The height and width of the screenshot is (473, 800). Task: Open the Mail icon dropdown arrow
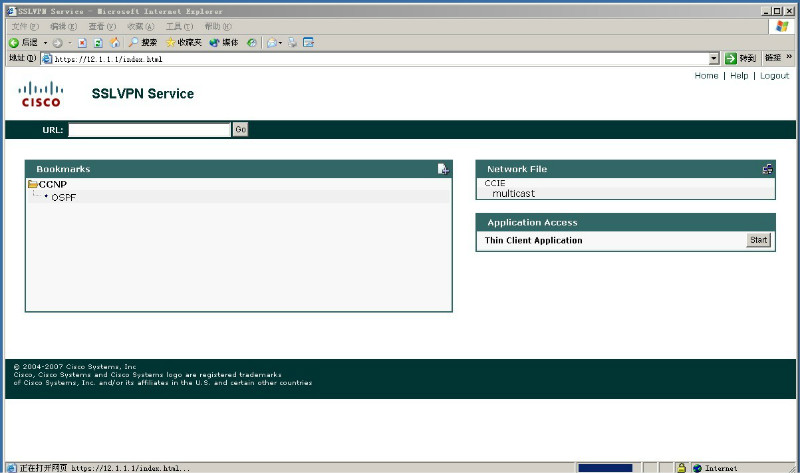pyautogui.click(x=280, y=43)
